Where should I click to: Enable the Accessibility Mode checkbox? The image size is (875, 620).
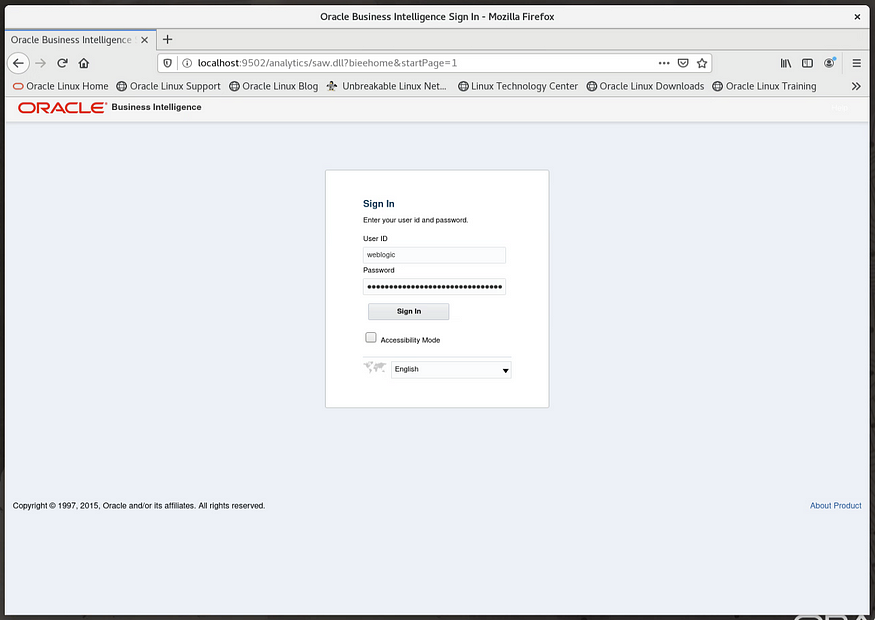[x=371, y=338]
